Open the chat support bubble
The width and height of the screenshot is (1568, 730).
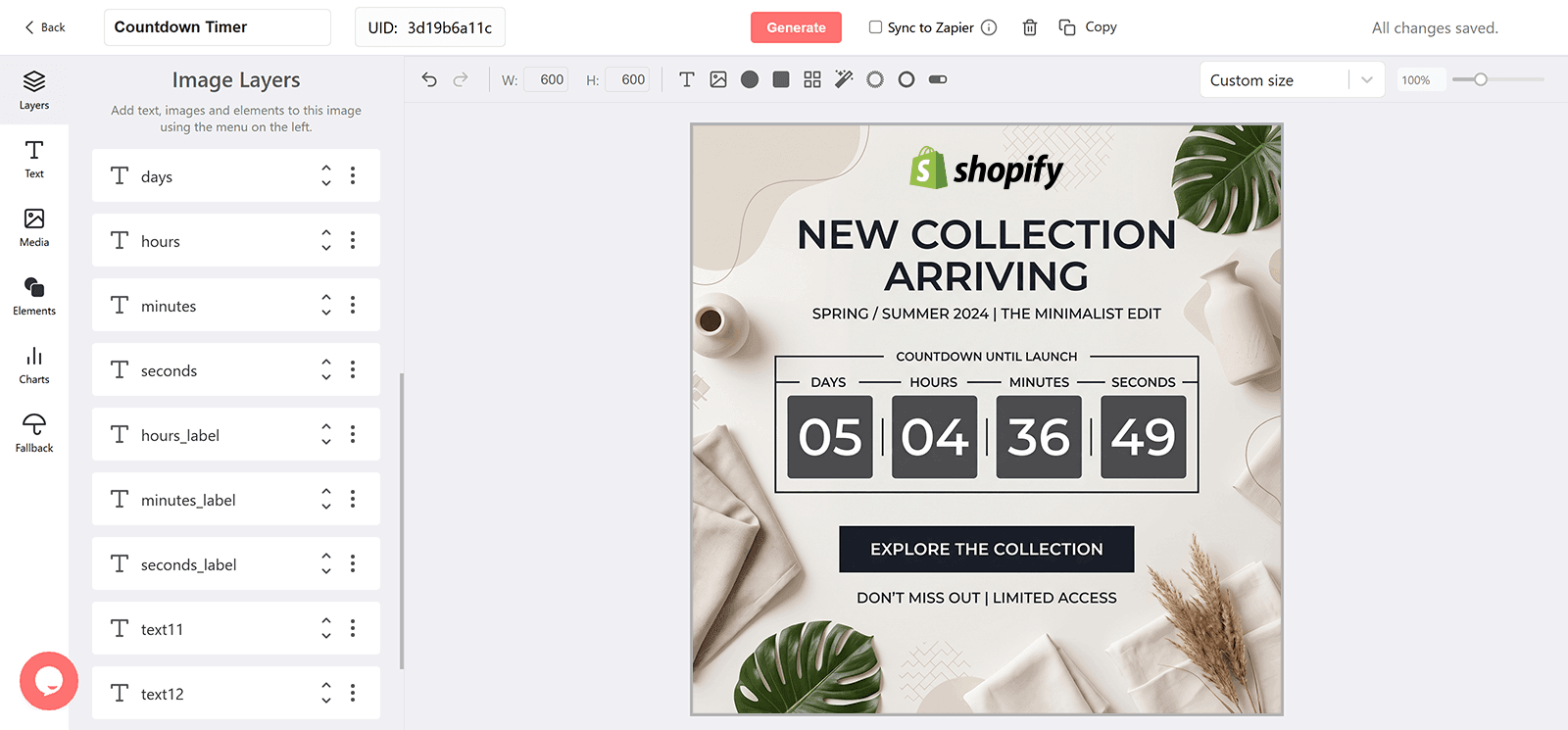pyautogui.click(x=48, y=681)
